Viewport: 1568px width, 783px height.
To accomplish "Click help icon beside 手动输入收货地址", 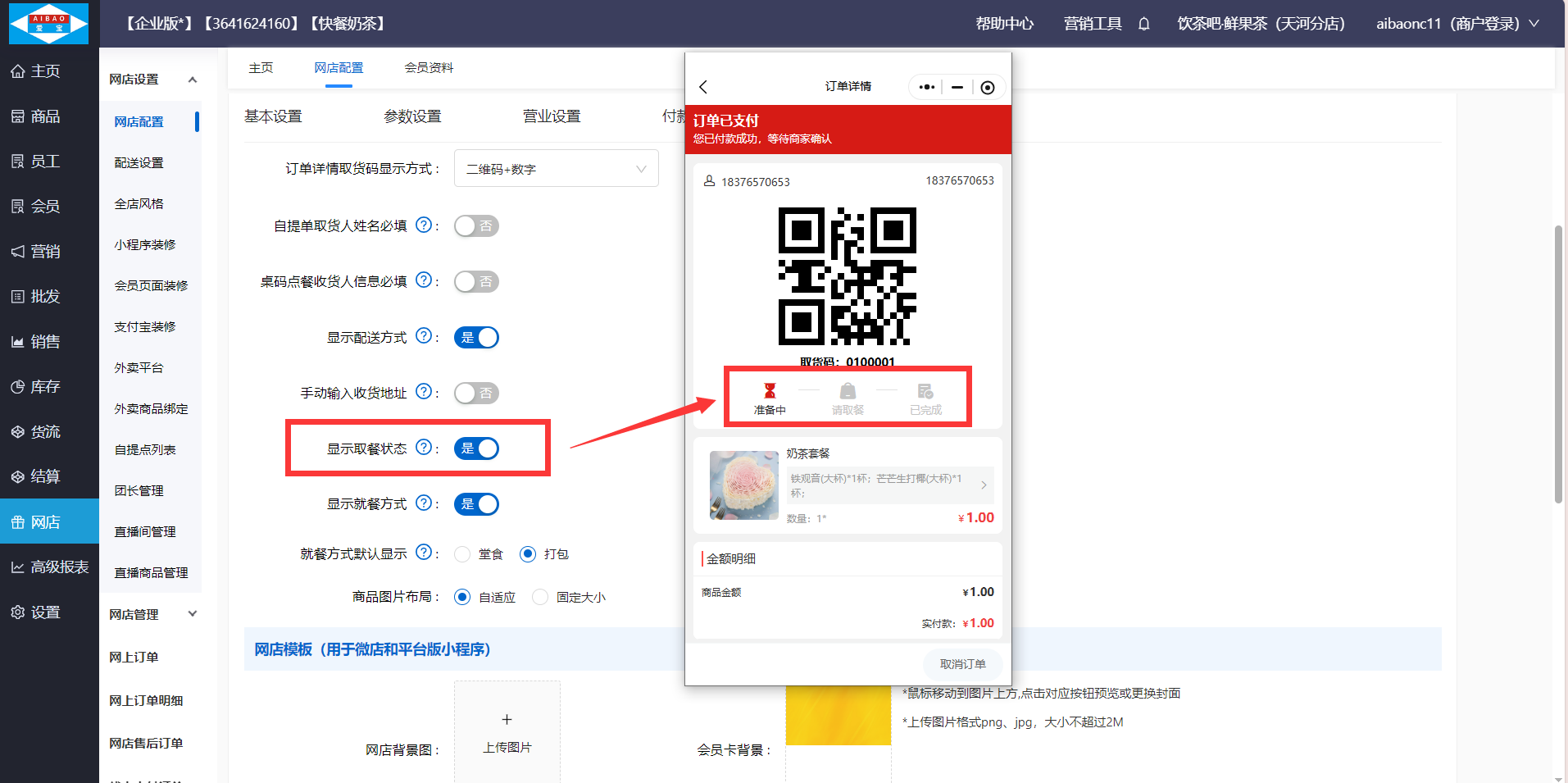I will tap(424, 392).
